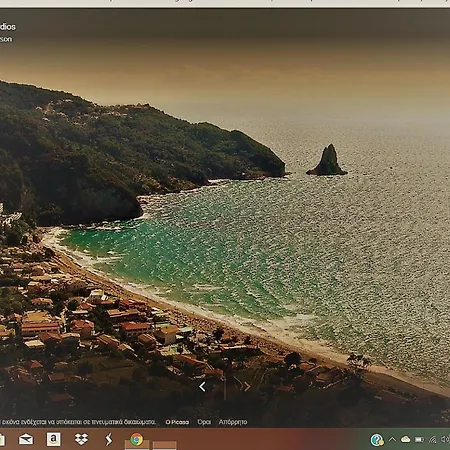Open the Όροι terms link

[204, 422]
